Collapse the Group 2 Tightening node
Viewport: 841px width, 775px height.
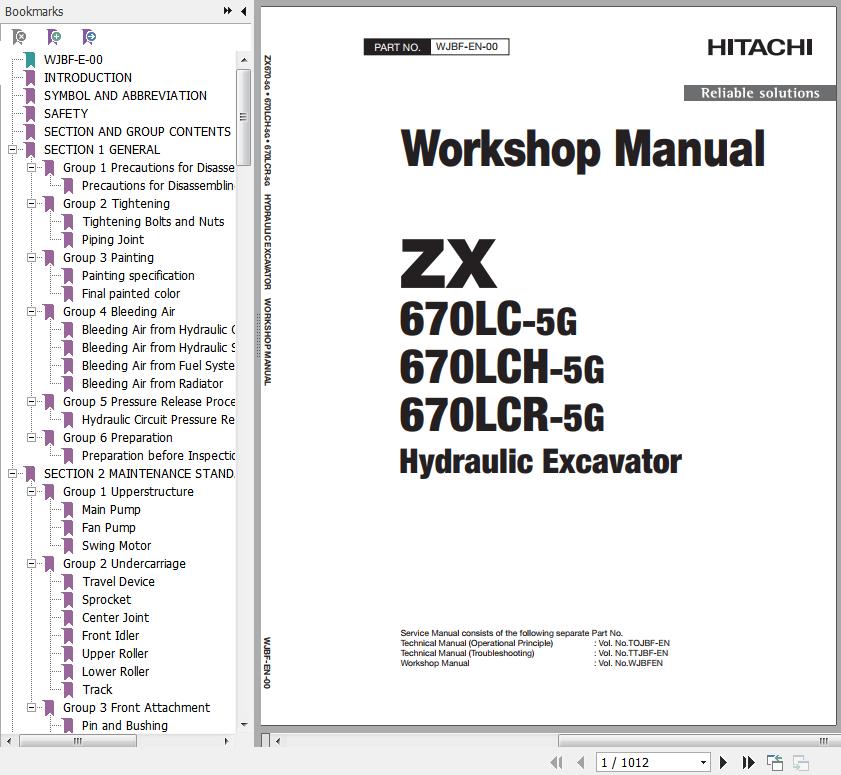32,204
